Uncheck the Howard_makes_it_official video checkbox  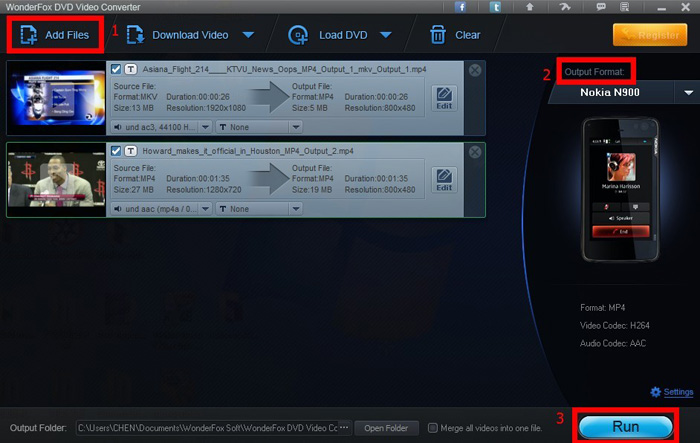tap(116, 150)
